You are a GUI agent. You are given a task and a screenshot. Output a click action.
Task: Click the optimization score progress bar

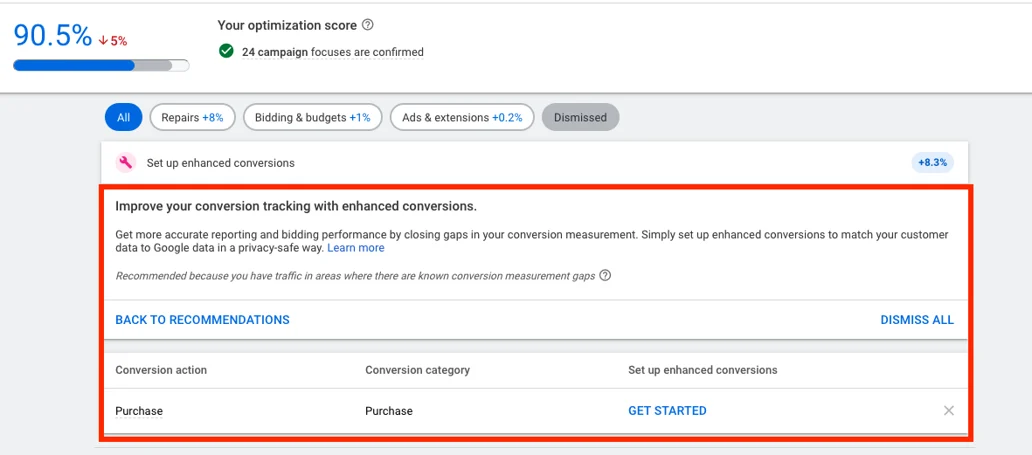click(x=100, y=66)
